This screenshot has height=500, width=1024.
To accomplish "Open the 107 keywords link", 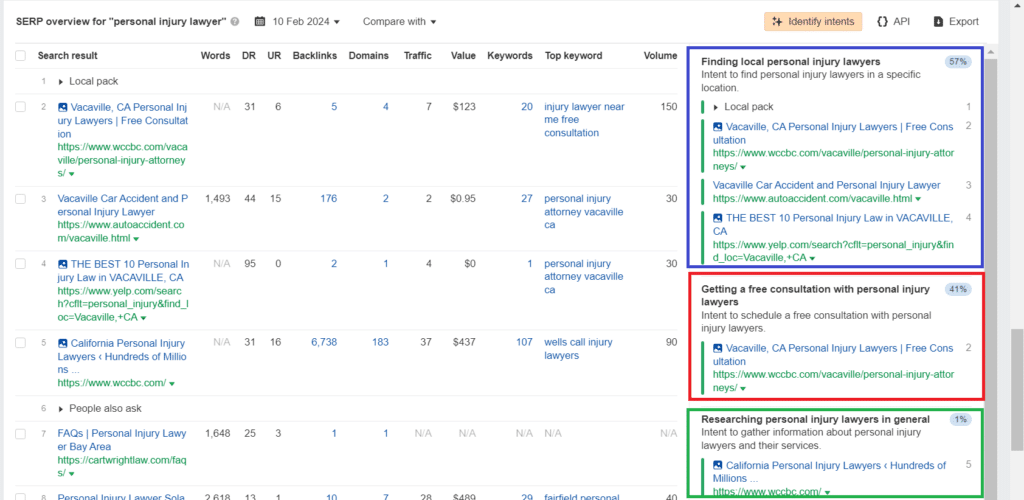I will tap(524, 342).
